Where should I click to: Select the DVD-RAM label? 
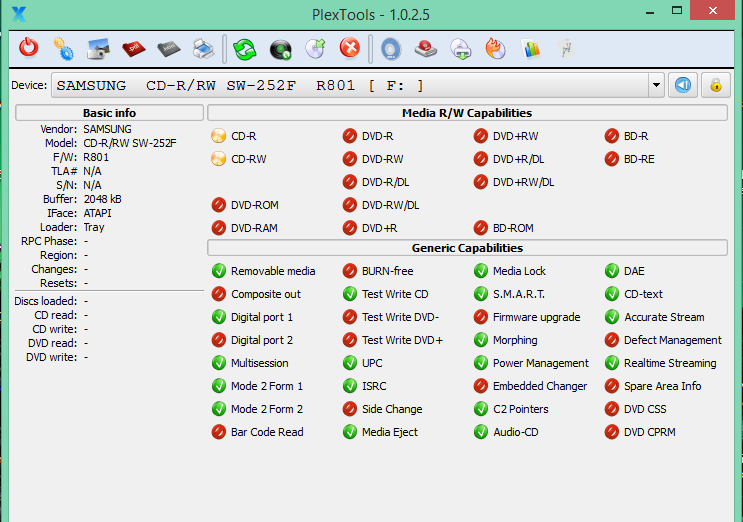click(254, 228)
